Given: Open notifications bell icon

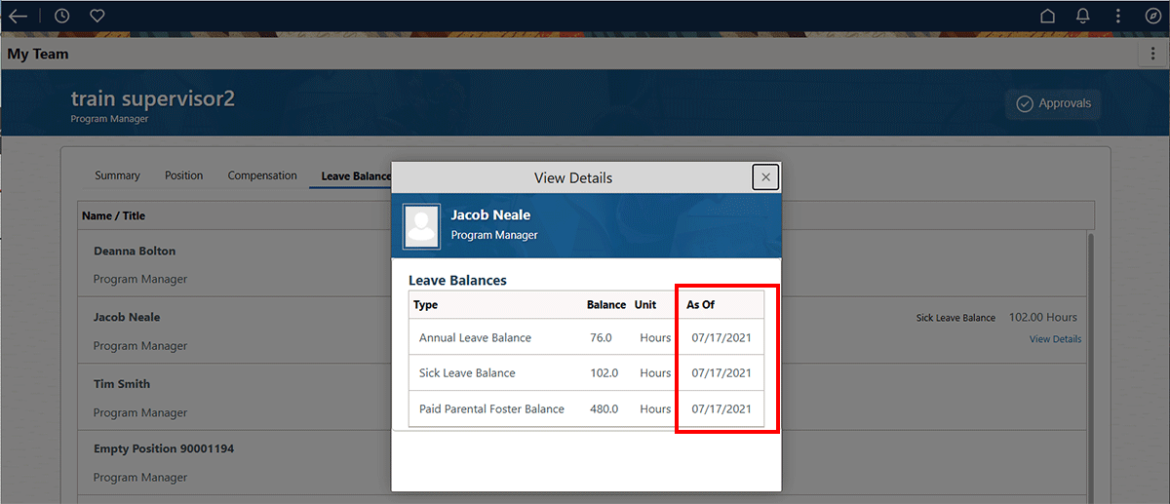Looking at the screenshot, I should click(x=1083, y=16).
